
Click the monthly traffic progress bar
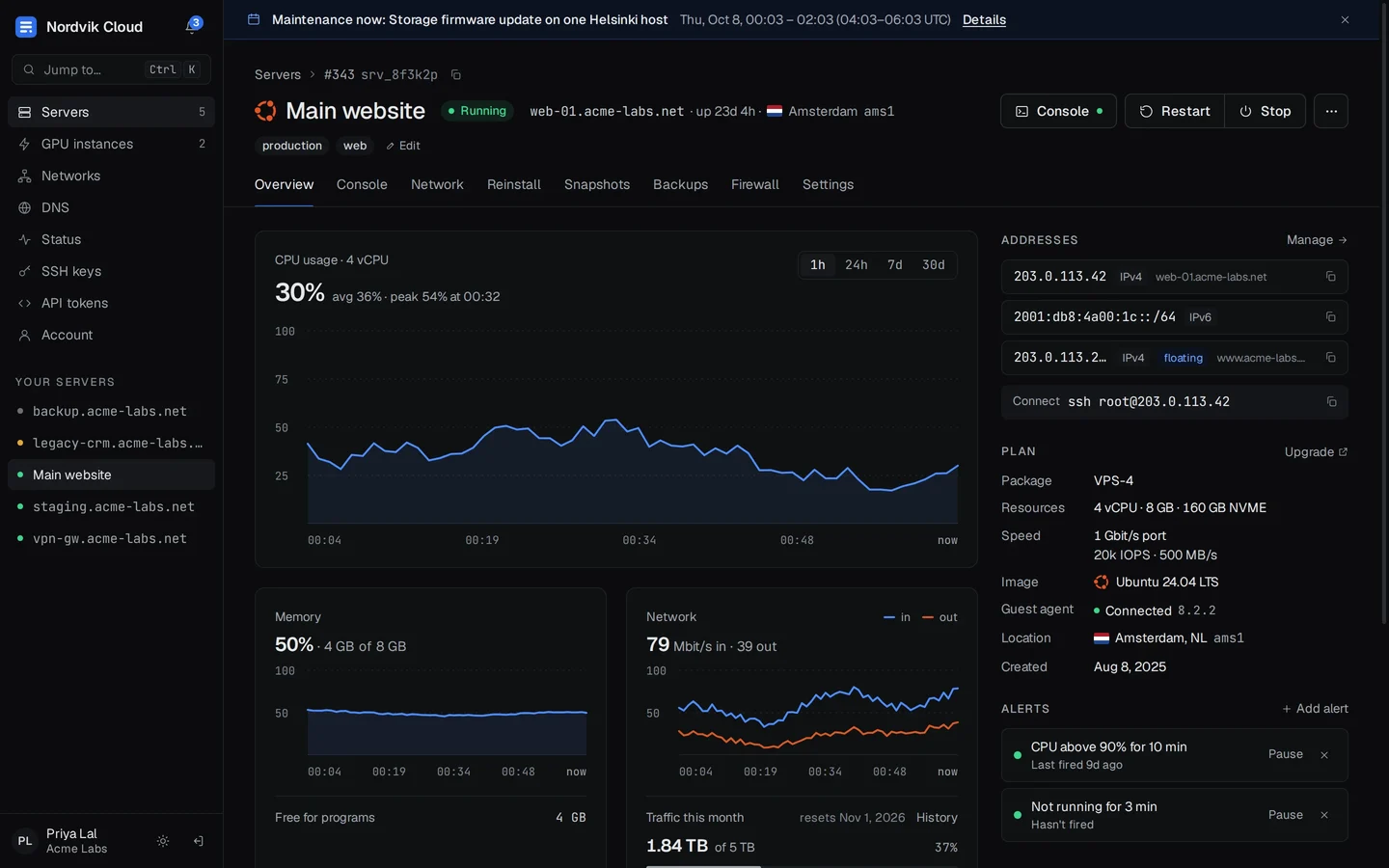pyautogui.click(x=802, y=866)
